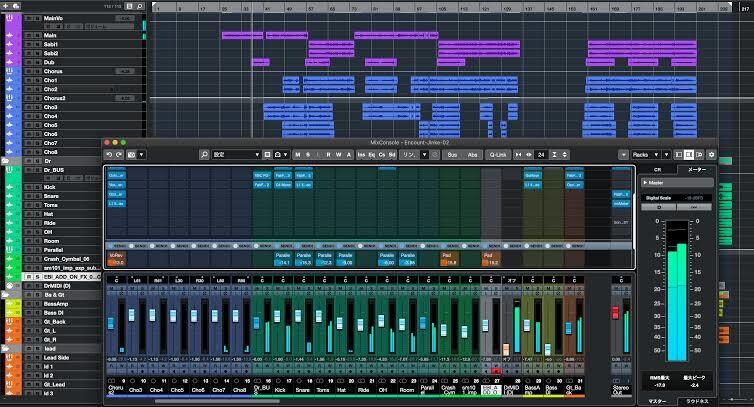Toggle suspend automation A button

point(349,154)
